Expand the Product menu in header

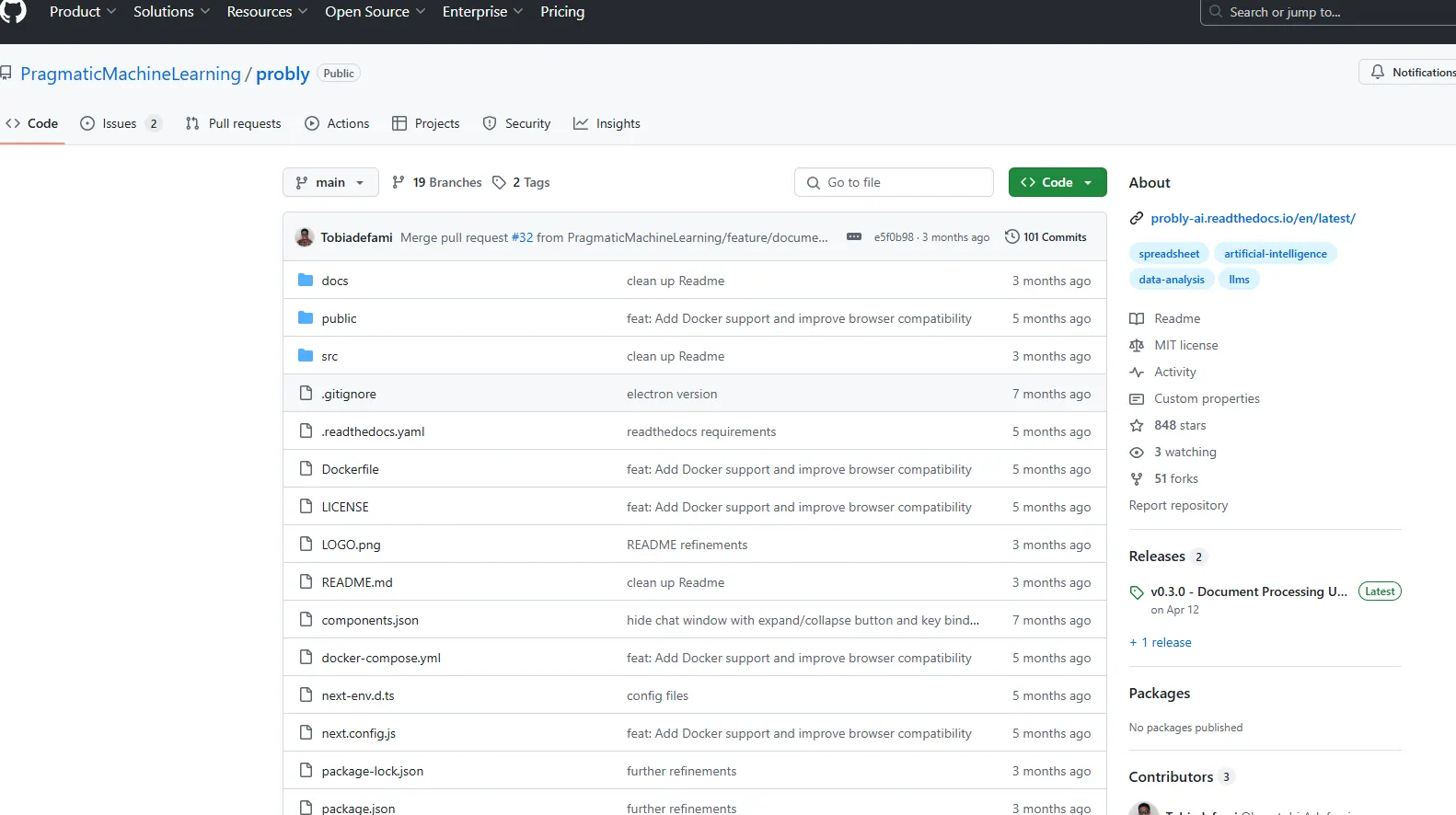click(x=82, y=12)
